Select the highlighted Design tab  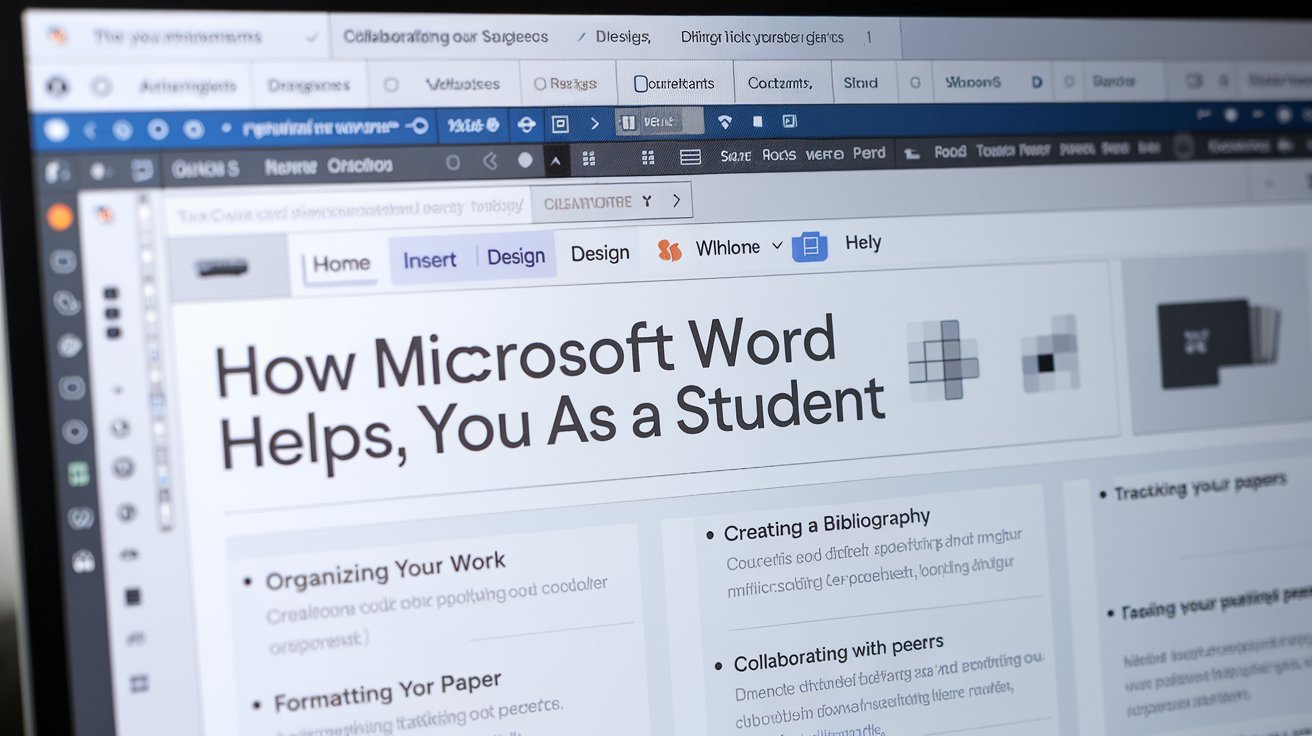(516, 256)
